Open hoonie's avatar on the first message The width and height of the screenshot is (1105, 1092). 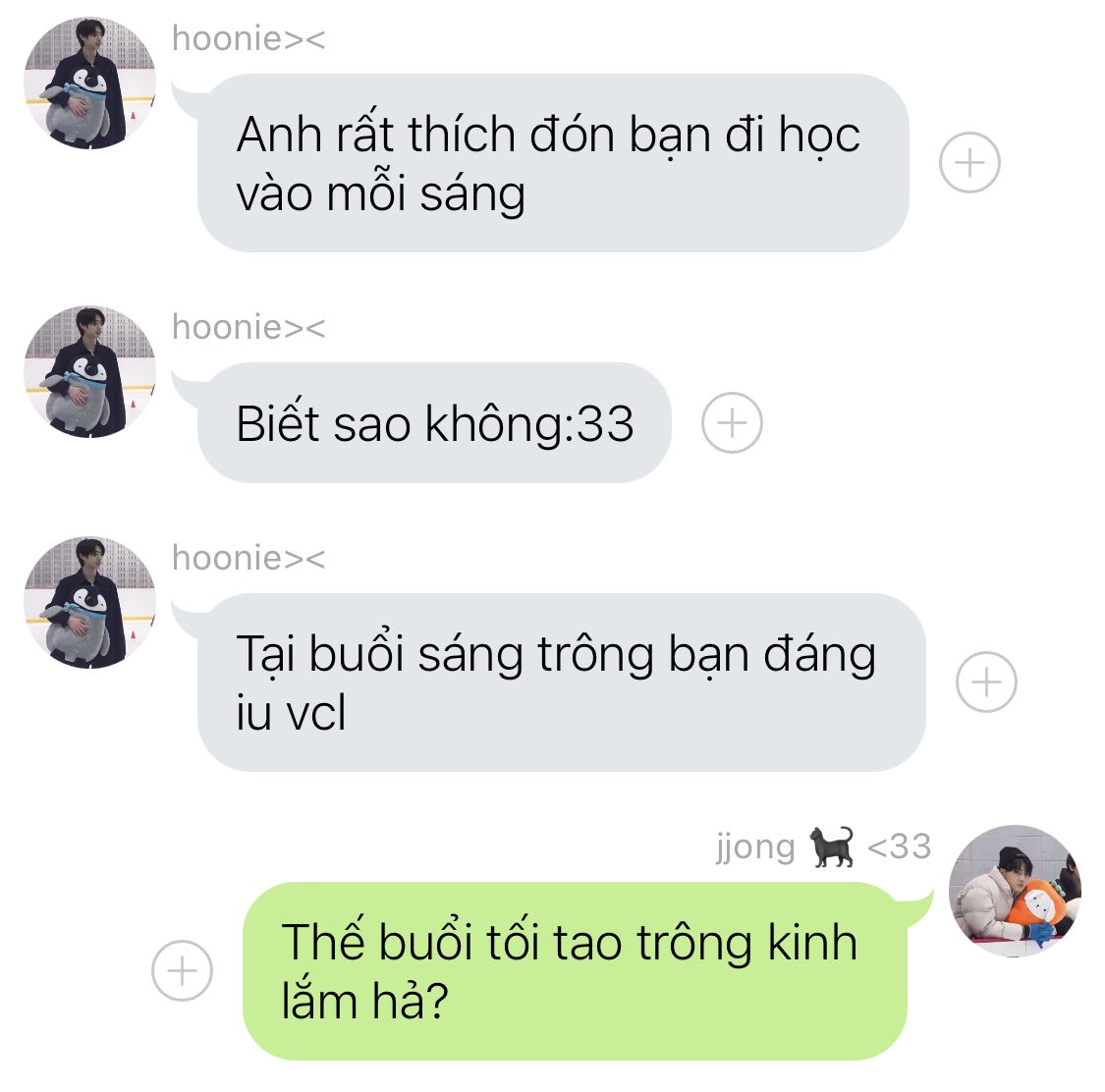89,83
